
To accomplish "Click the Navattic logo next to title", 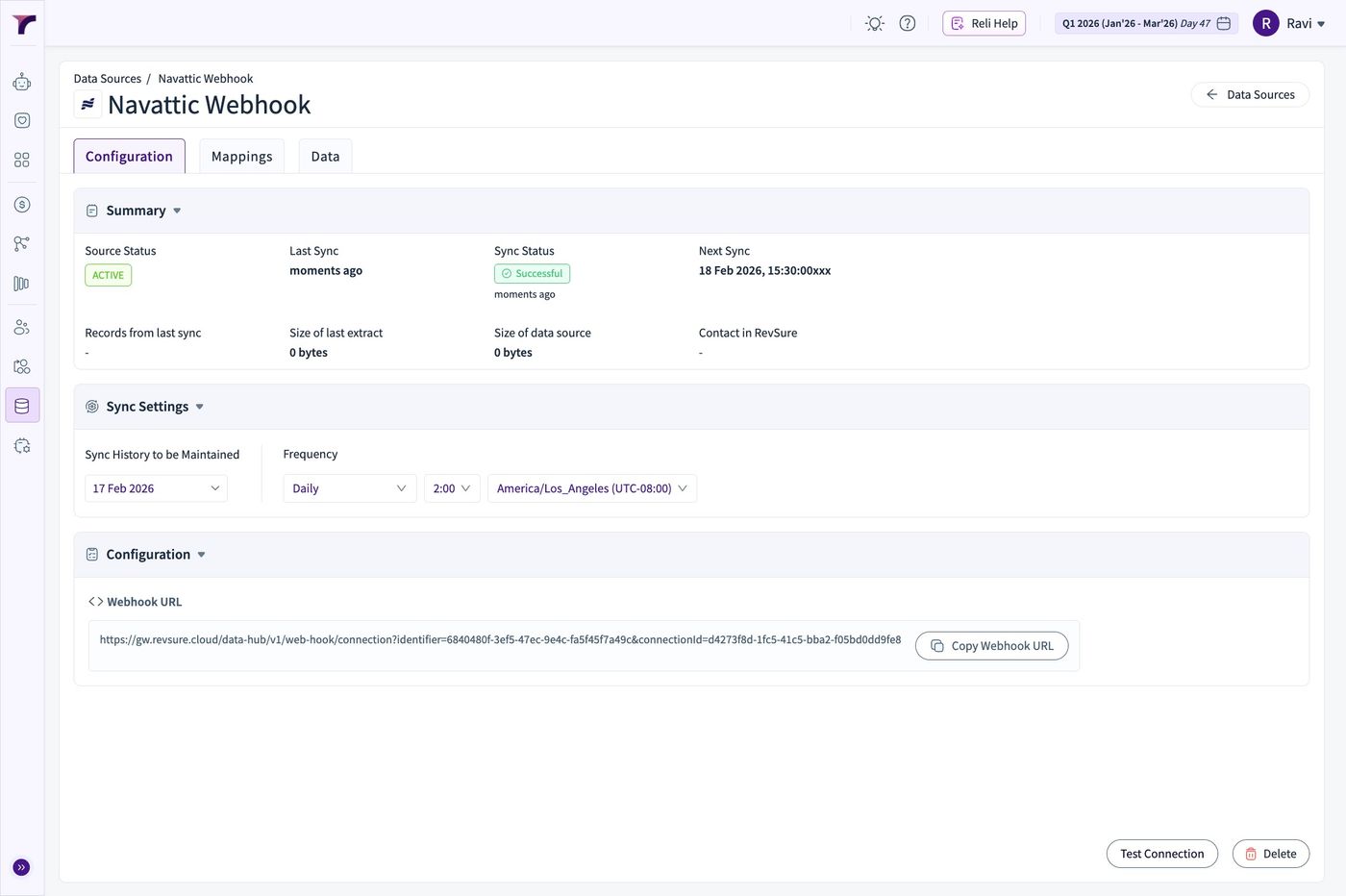I will 87,105.
